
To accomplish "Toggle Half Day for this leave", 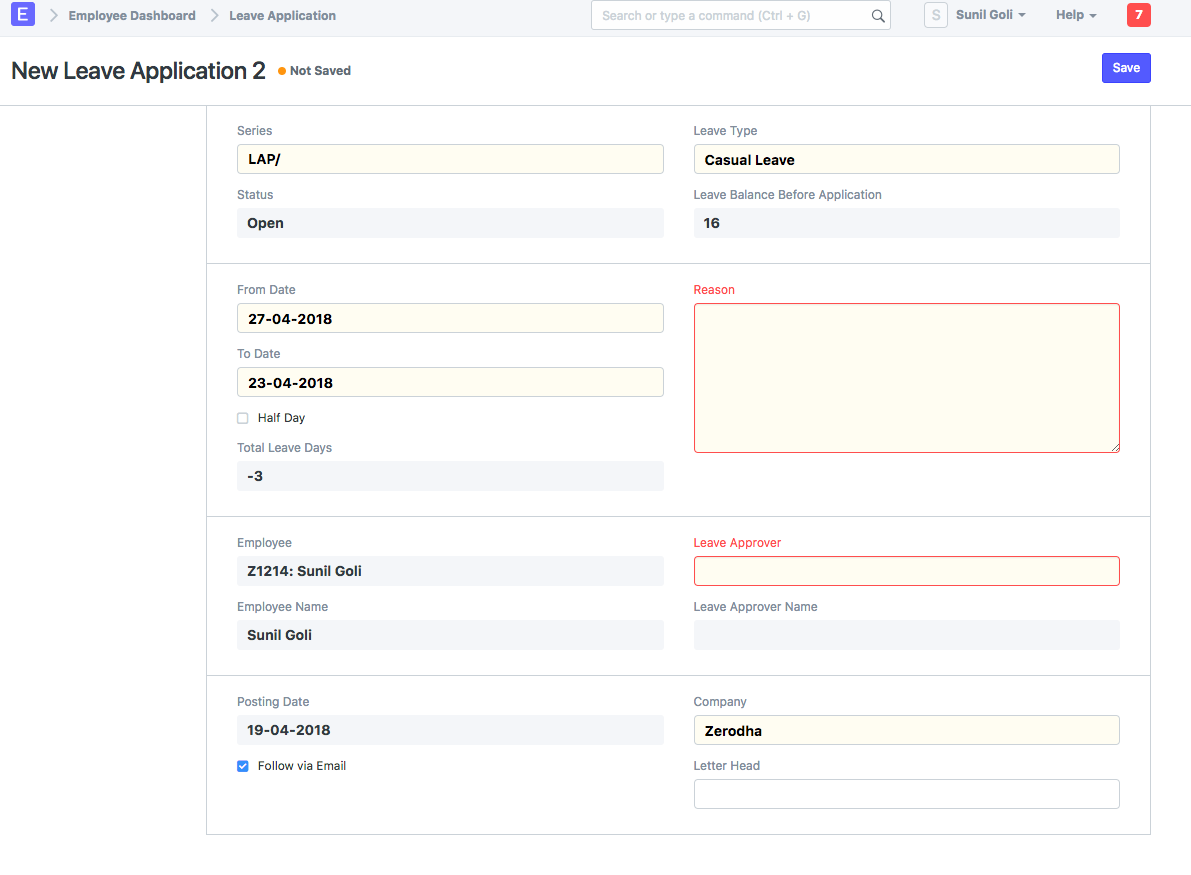I will tap(242, 417).
